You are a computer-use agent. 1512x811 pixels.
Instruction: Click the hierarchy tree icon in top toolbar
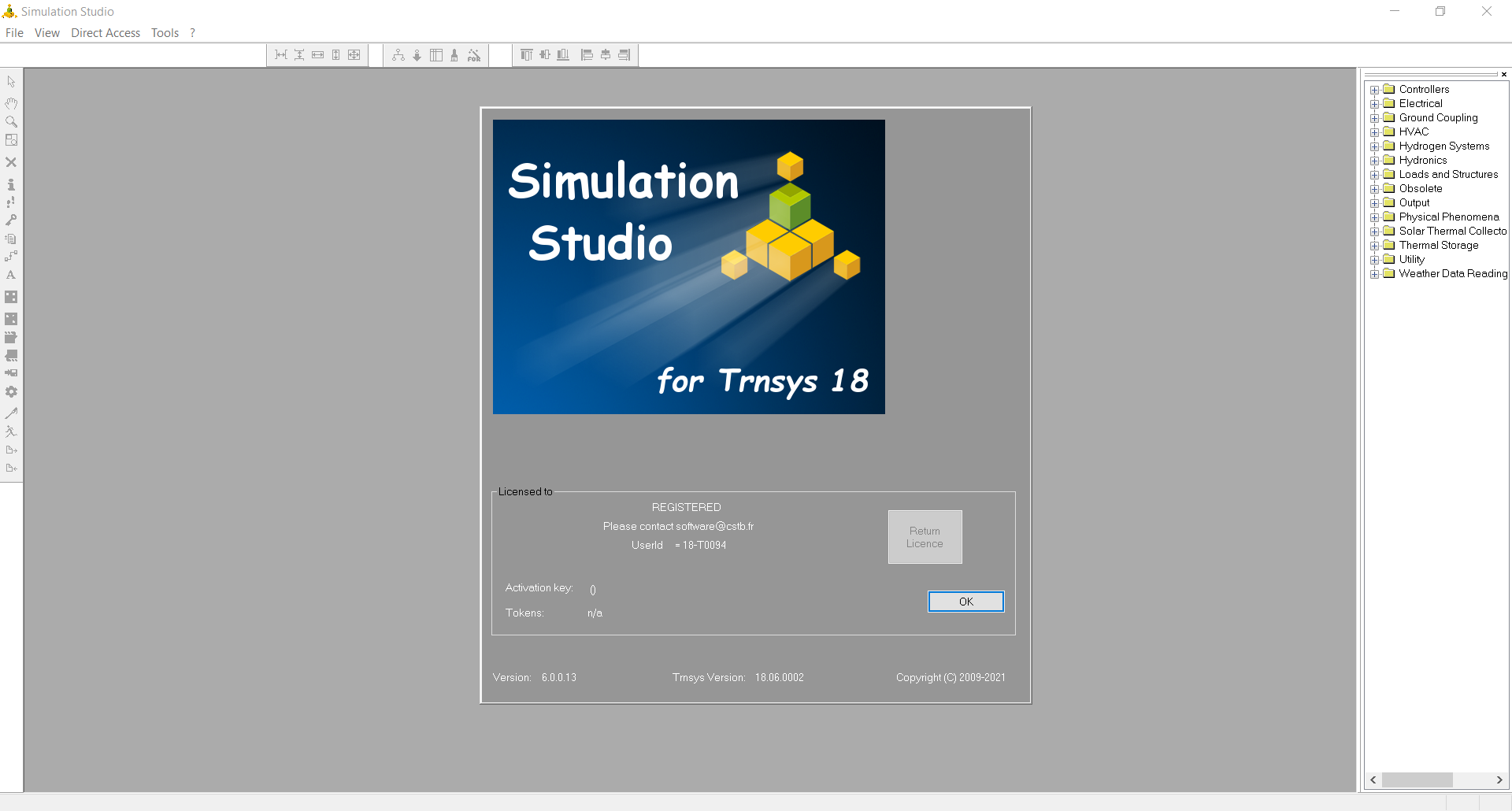(x=398, y=55)
